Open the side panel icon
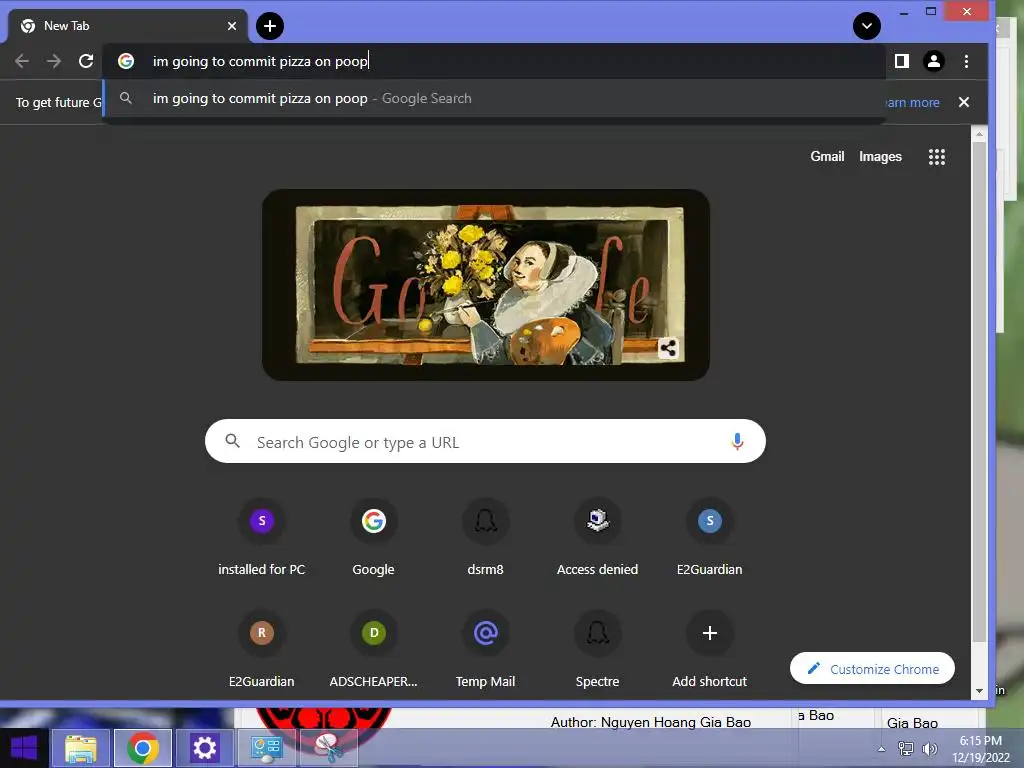Image resolution: width=1024 pixels, height=768 pixels. click(x=902, y=61)
